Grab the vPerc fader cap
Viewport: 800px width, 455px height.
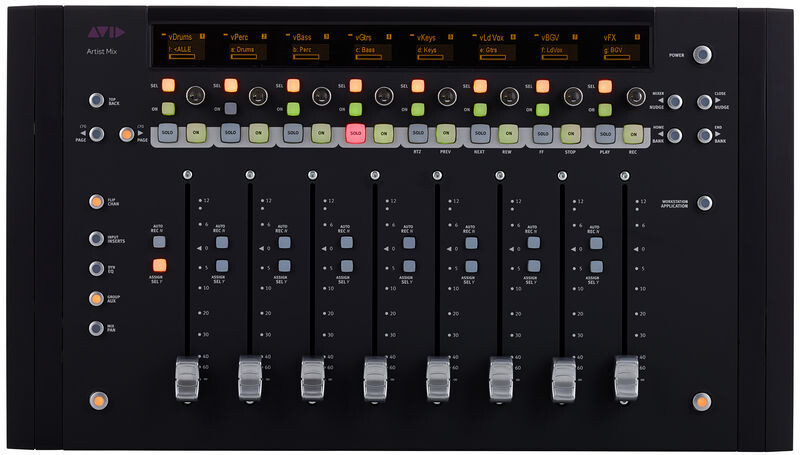pos(250,378)
